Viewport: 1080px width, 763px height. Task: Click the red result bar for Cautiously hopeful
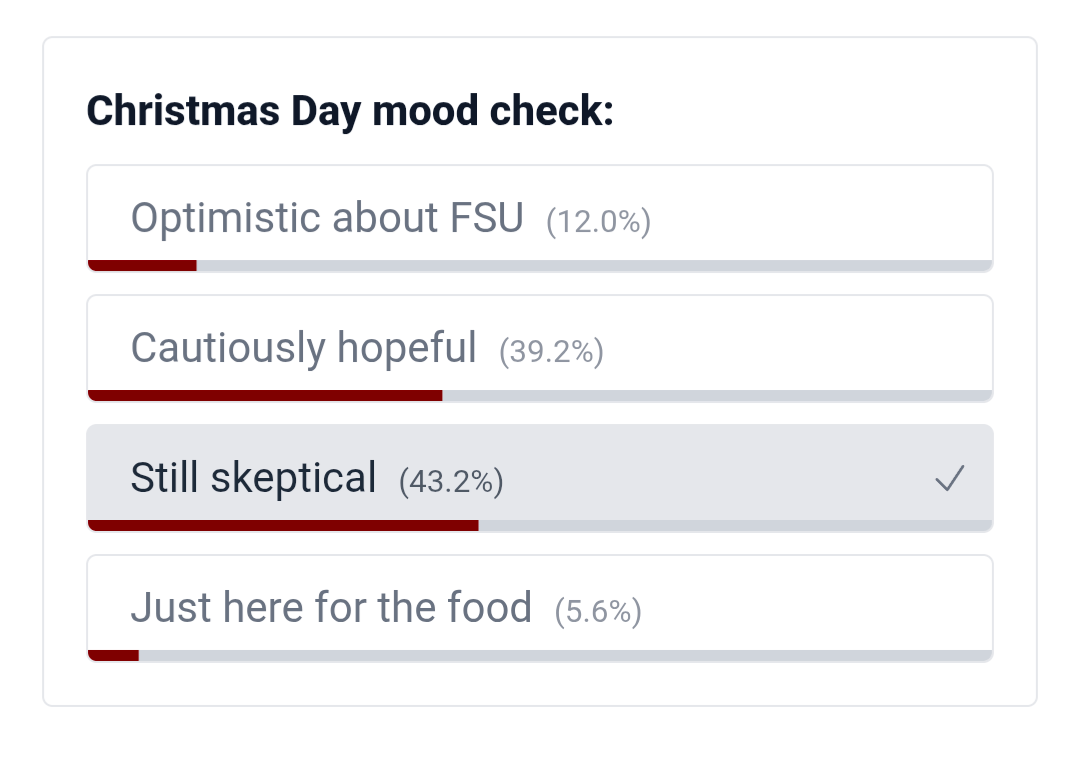pos(265,395)
